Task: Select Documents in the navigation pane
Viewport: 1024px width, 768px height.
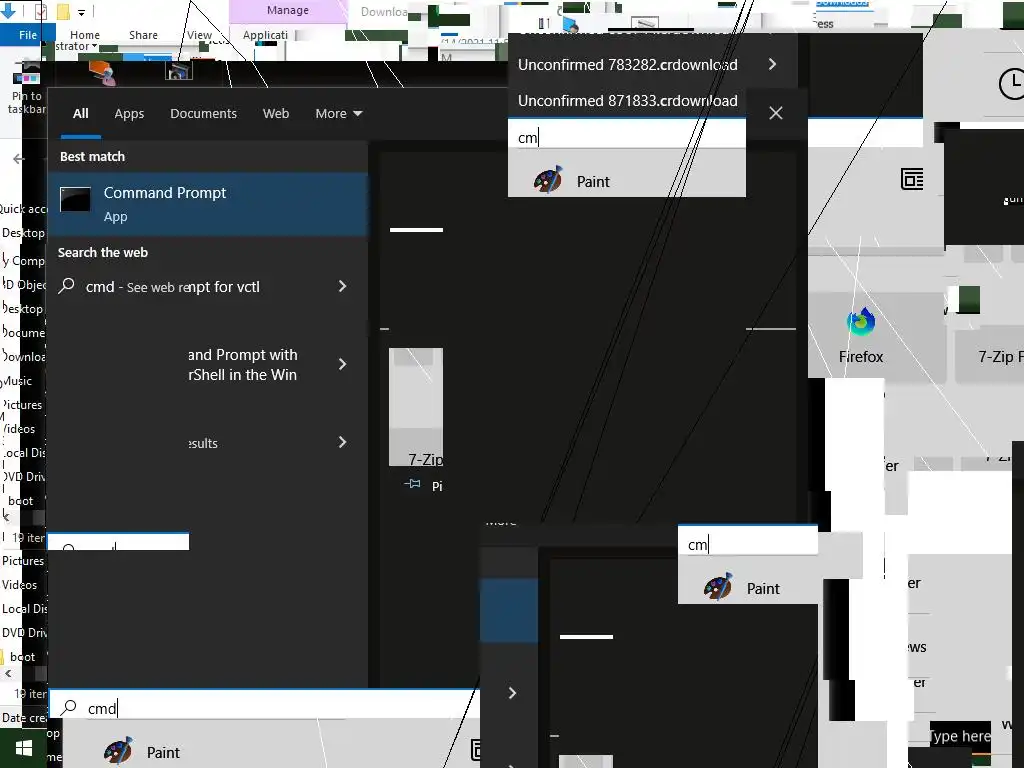Action: coord(24,332)
